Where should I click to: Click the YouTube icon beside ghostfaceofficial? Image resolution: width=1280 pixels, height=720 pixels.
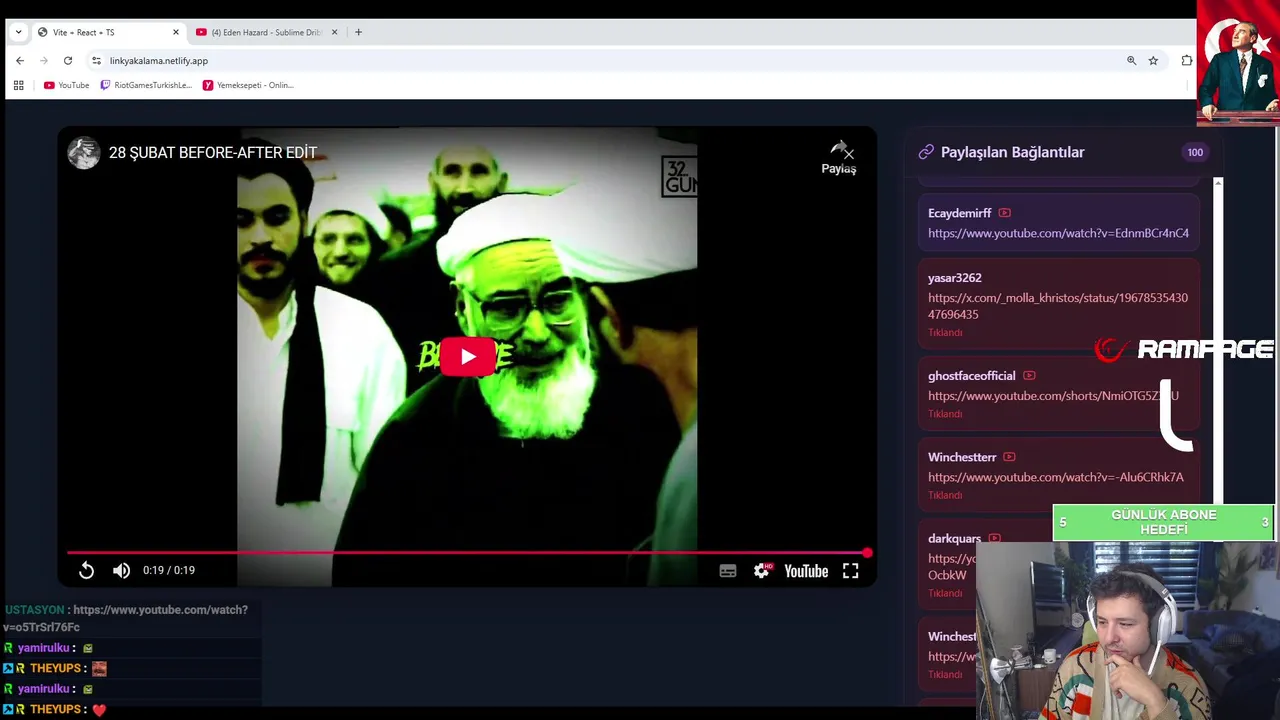1029,376
